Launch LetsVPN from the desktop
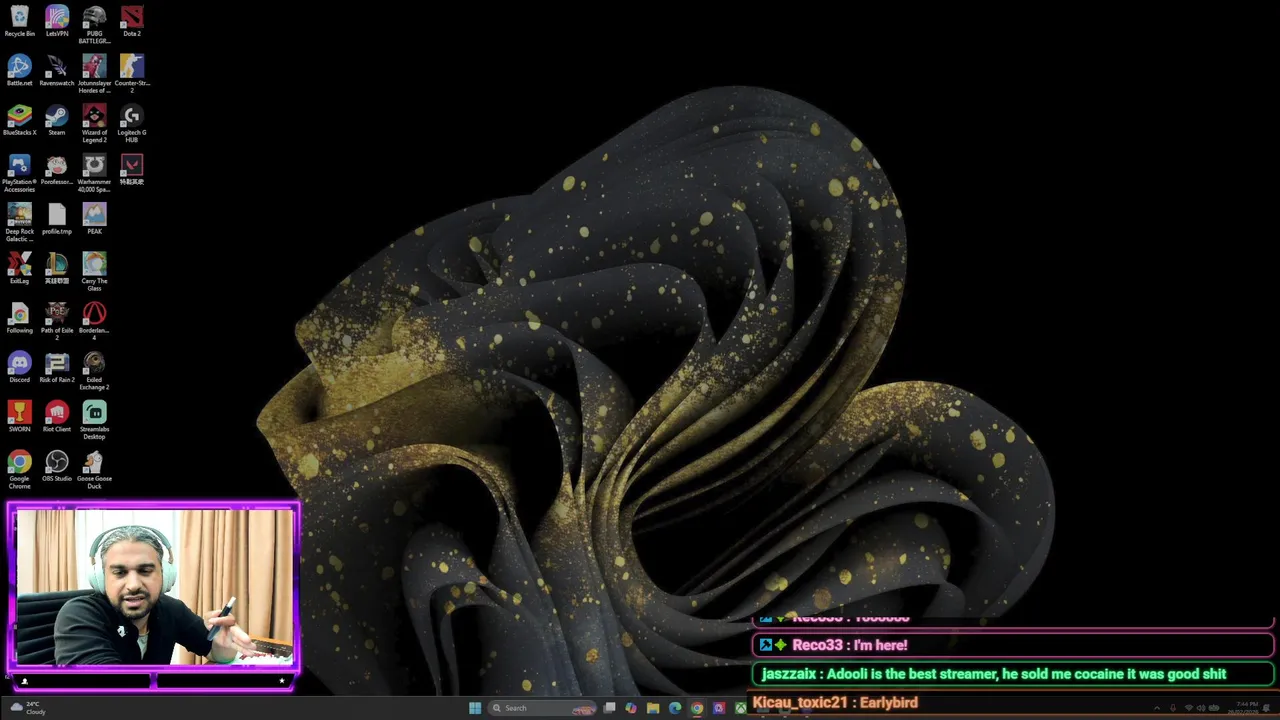 [57, 20]
